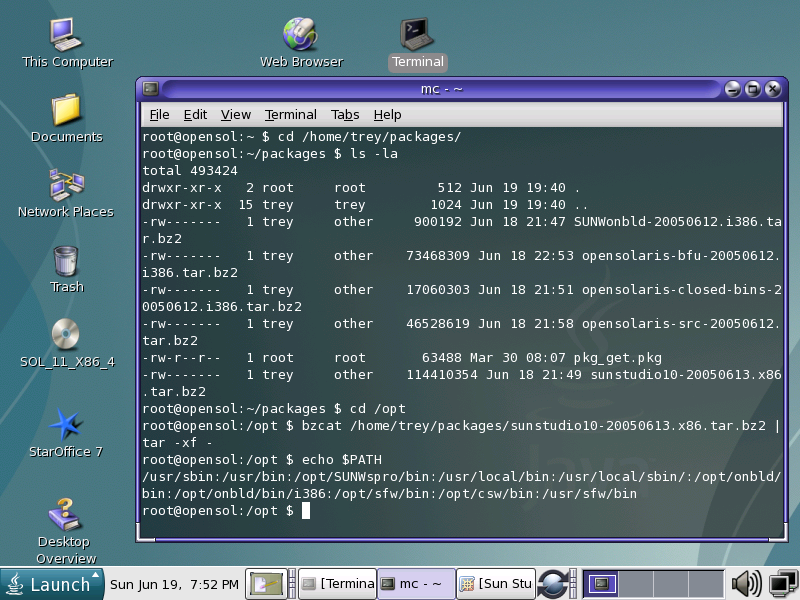Click the sunstudio10-20050613.x86 filename in listing
The height and width of the screenshot is (600, 800).
[x=686, y=374]
